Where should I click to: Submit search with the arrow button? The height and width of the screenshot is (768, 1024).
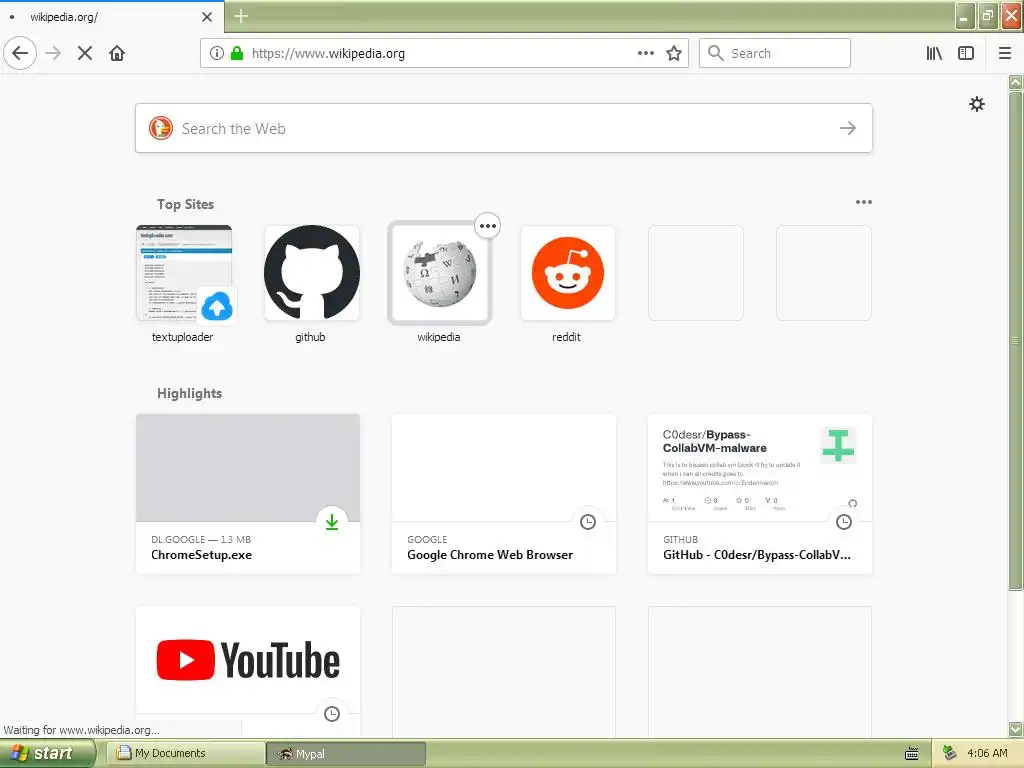click(x=848, y=128)
